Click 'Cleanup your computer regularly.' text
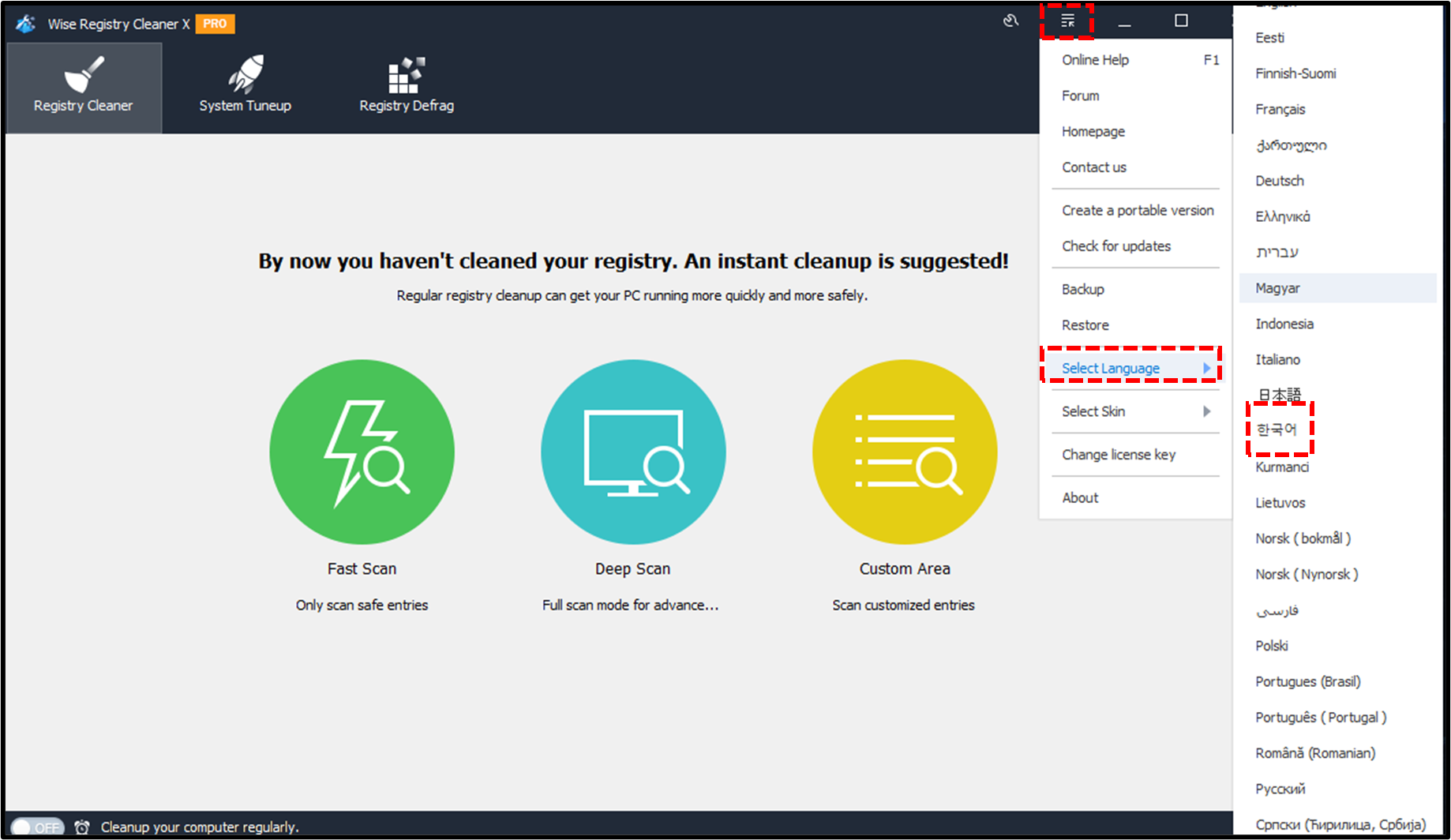This screenshot has width=1451, height=840. (x=200, y=827)
